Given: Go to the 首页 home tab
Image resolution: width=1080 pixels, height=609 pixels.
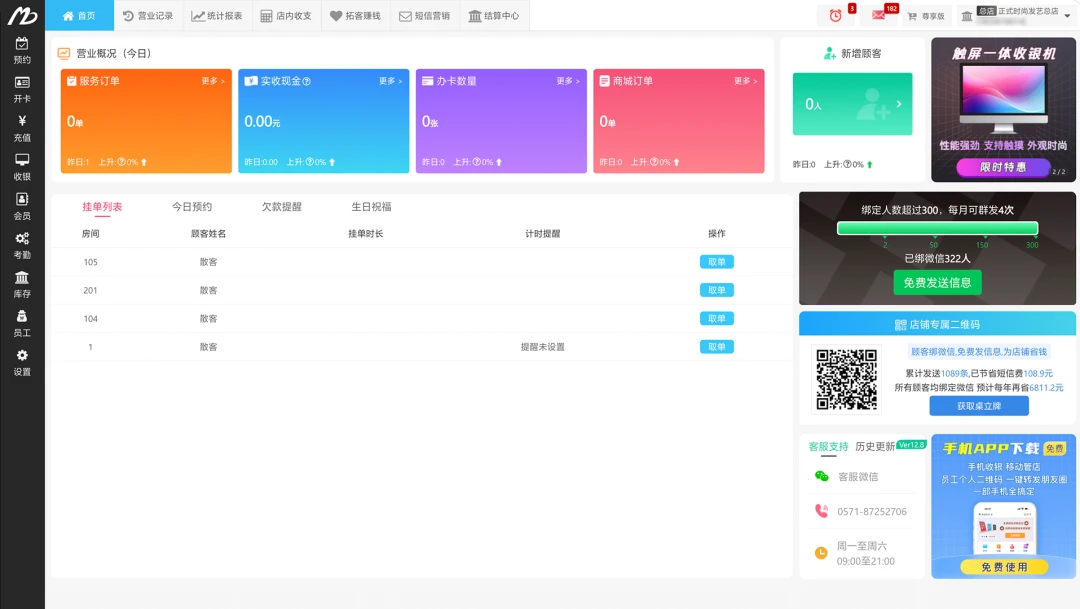Looking at the screenshot, I should point(79,15).
